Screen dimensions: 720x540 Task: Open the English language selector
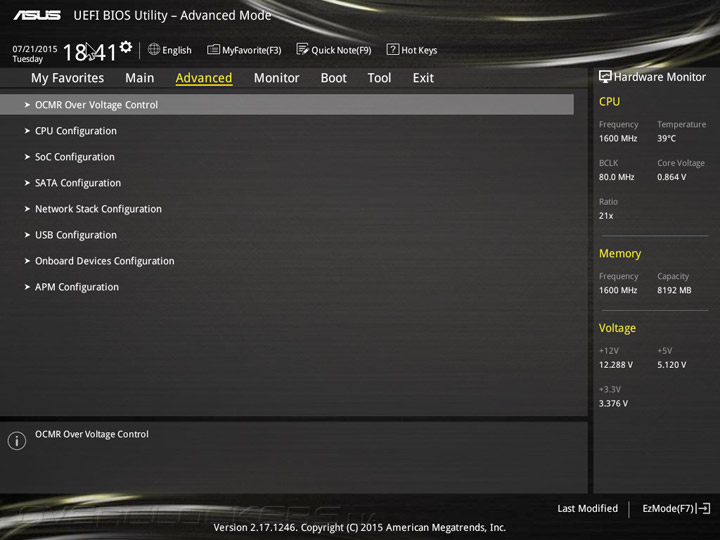coord(170,50)
